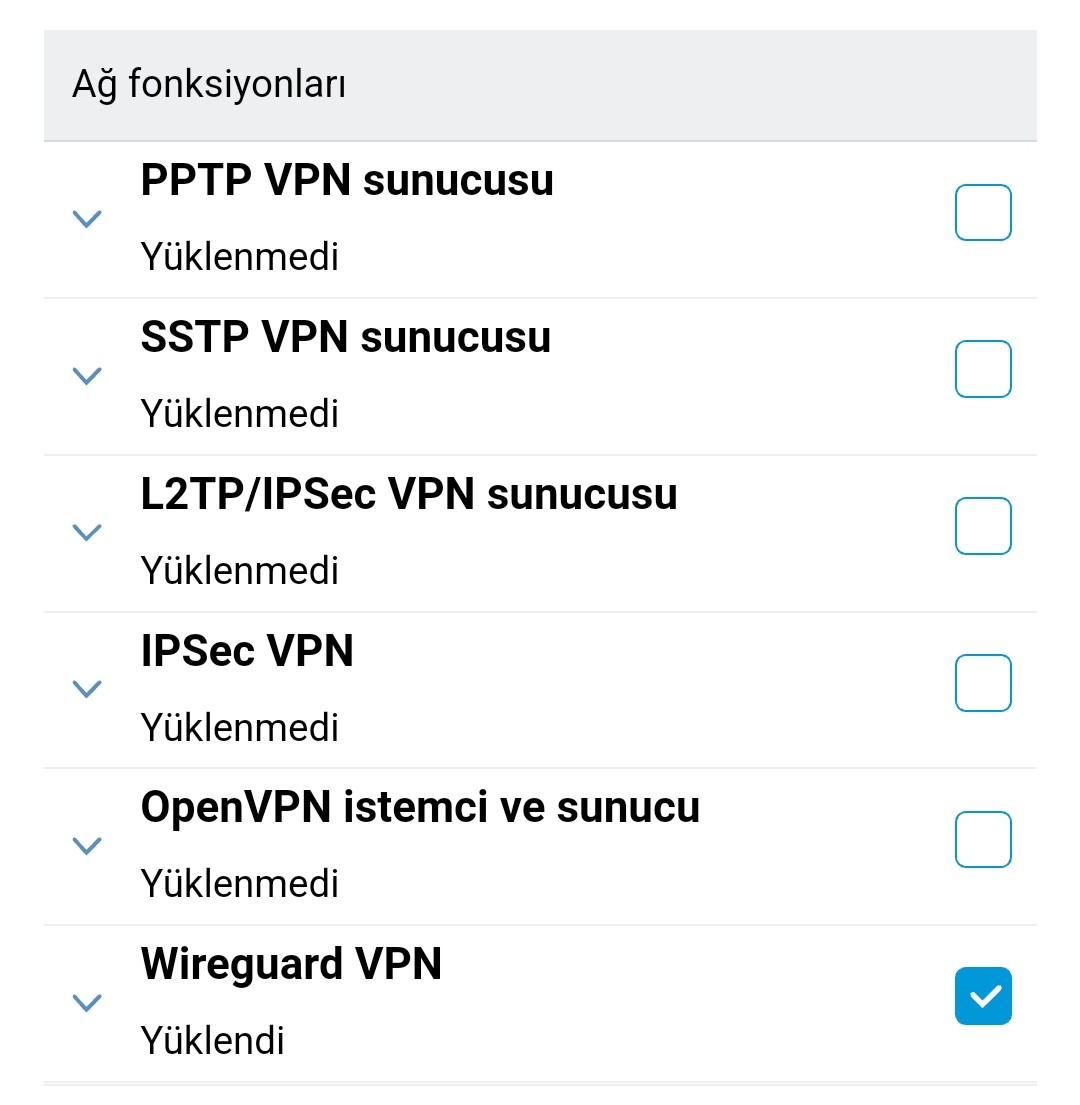The width and height of the screenshot is (1080, 1105).
Task: Open the PPTP VPN sunucusu title
Action: pyautogui.click(x=347, y=180)
